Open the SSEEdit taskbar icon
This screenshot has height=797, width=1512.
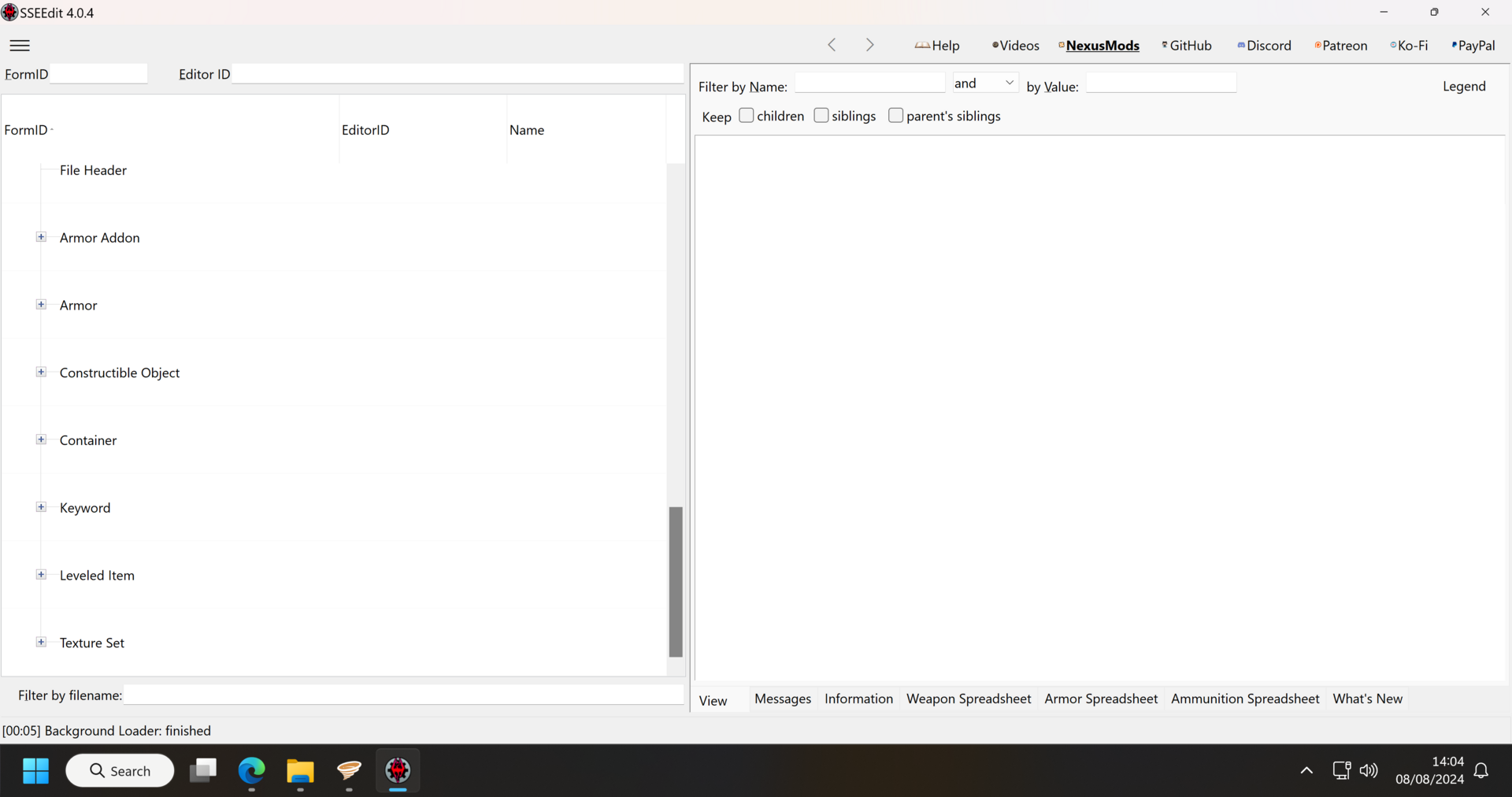398,770
